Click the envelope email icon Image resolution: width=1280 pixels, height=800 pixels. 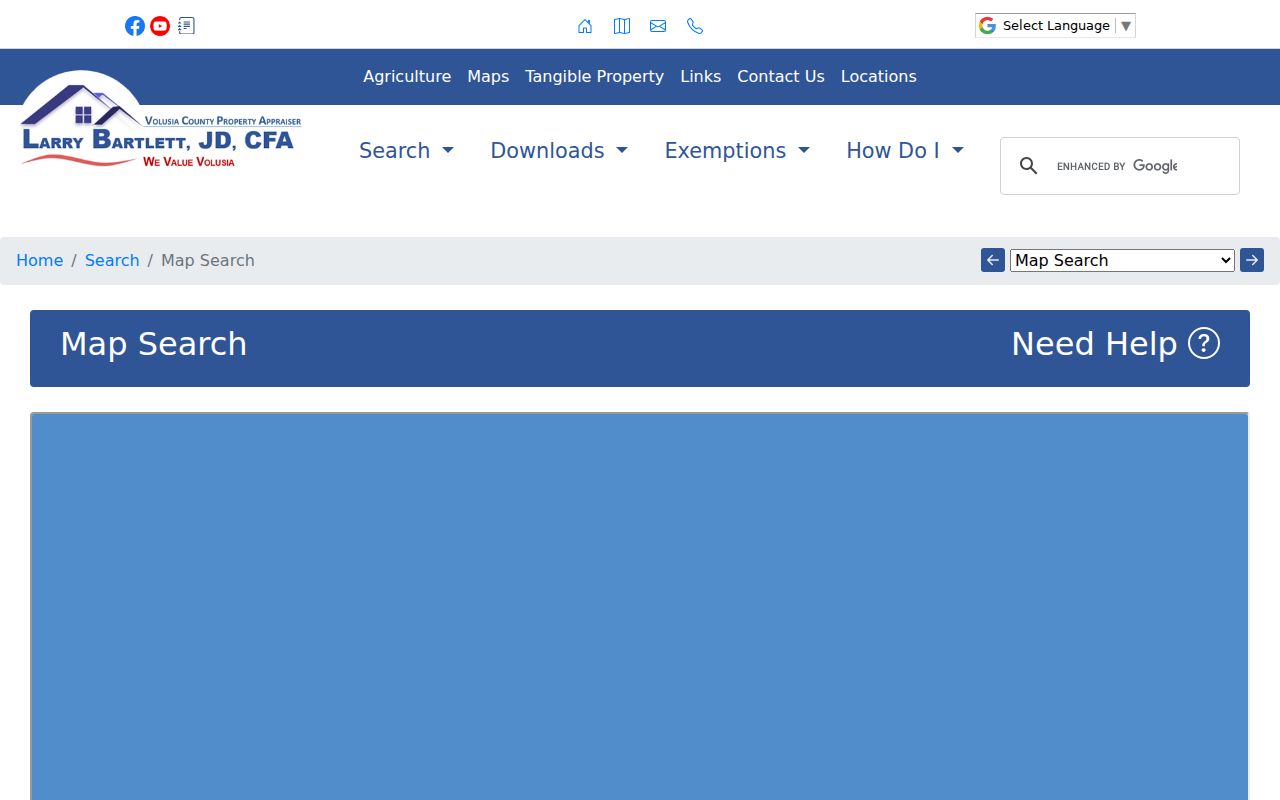point(658,26)
